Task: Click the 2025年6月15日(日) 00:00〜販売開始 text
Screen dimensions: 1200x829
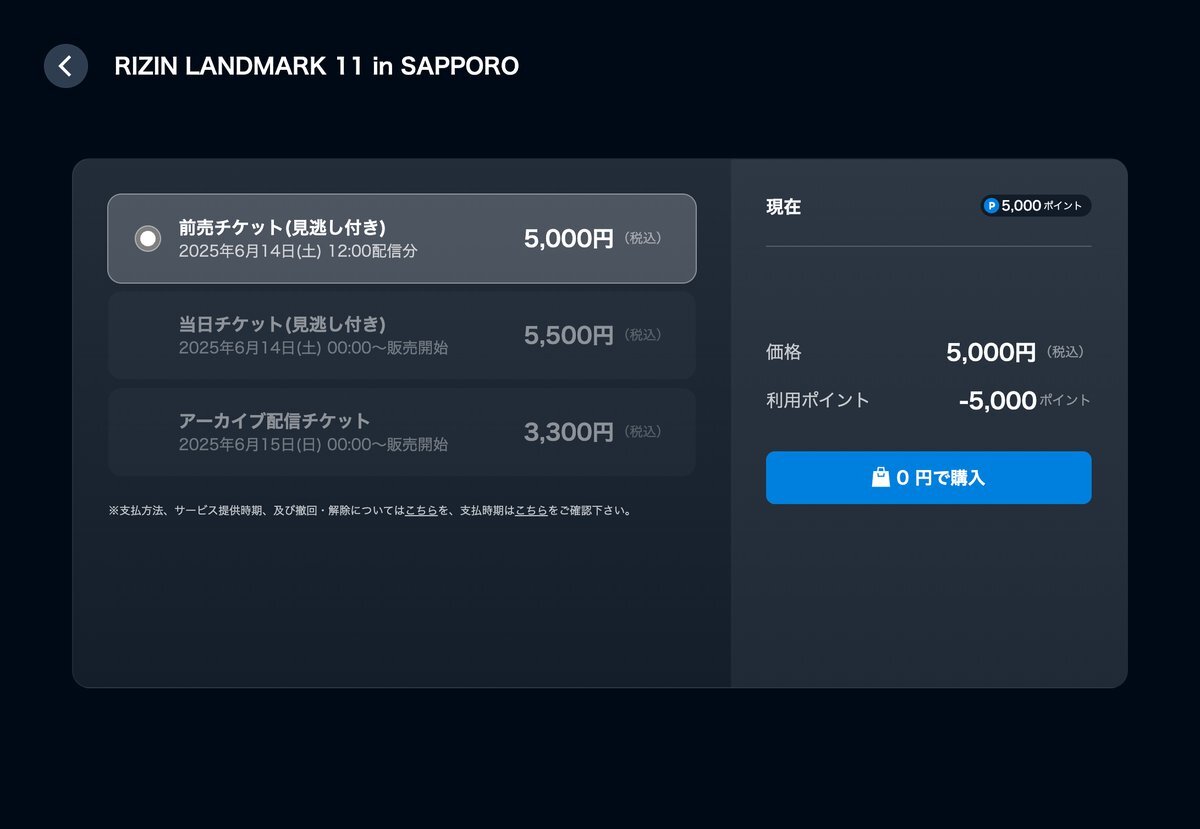Action: pyautogui.click(x=313, y=444)
